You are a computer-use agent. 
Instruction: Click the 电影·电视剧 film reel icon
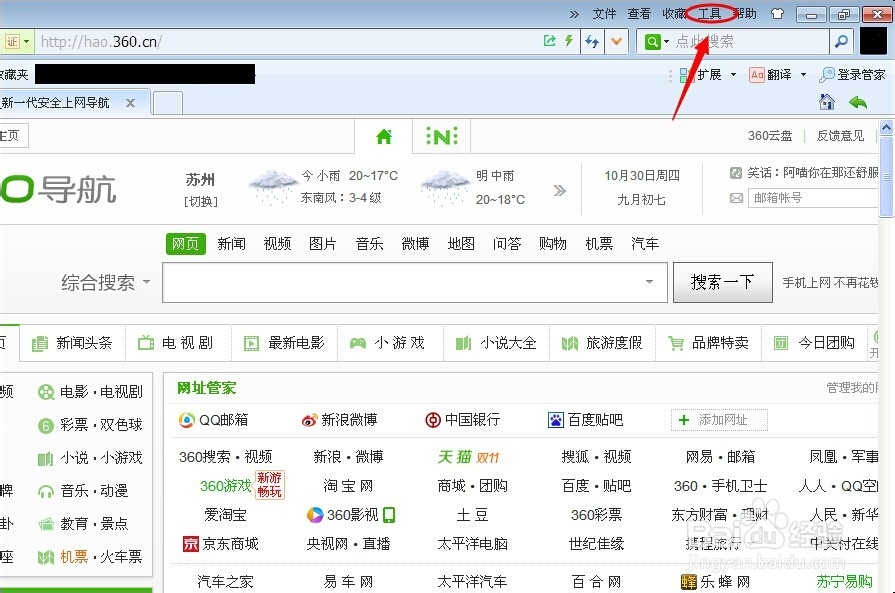(46, 393)
